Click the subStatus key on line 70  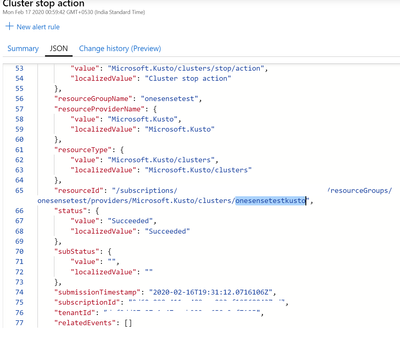click(x=77, y=251)
